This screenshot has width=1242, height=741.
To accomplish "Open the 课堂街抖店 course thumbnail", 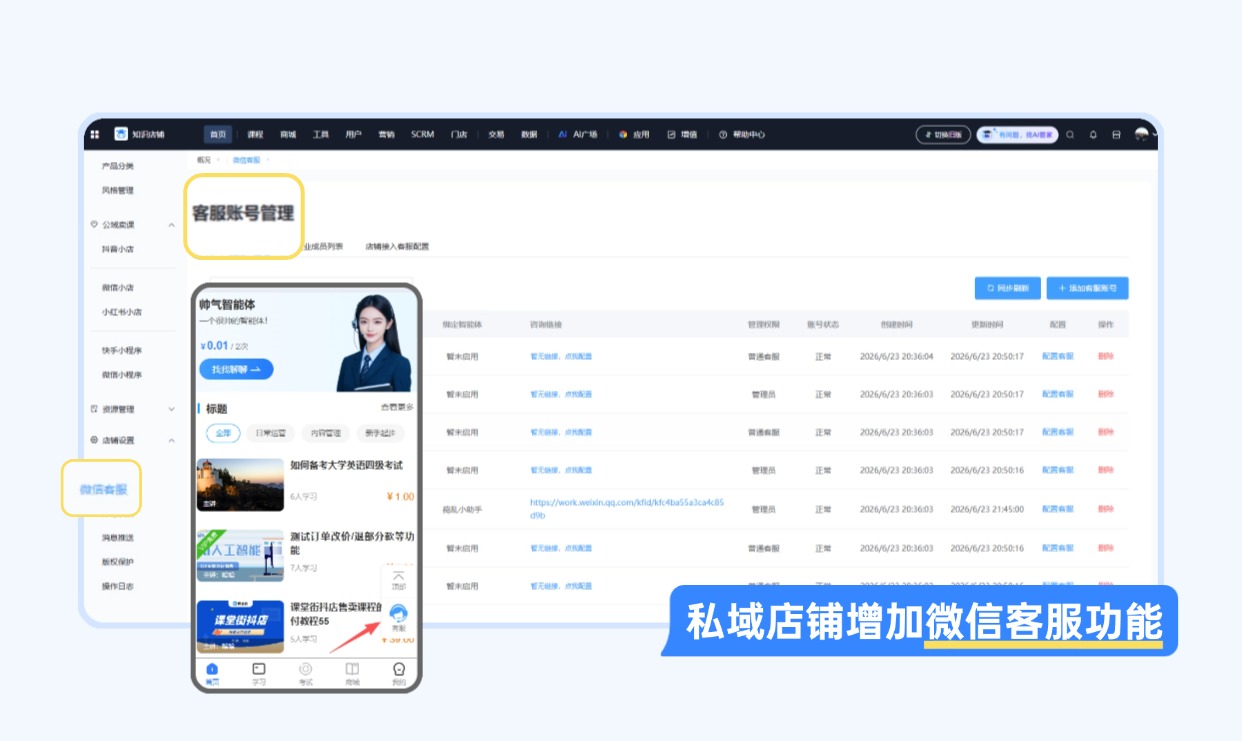I will coord(240,626).
